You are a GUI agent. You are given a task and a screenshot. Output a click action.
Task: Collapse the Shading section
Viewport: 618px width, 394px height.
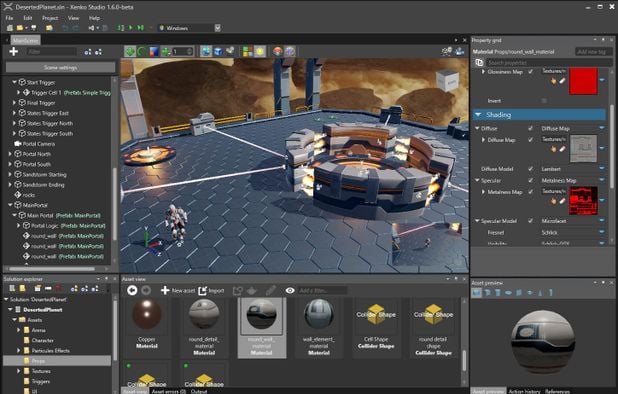click(478, 115)
